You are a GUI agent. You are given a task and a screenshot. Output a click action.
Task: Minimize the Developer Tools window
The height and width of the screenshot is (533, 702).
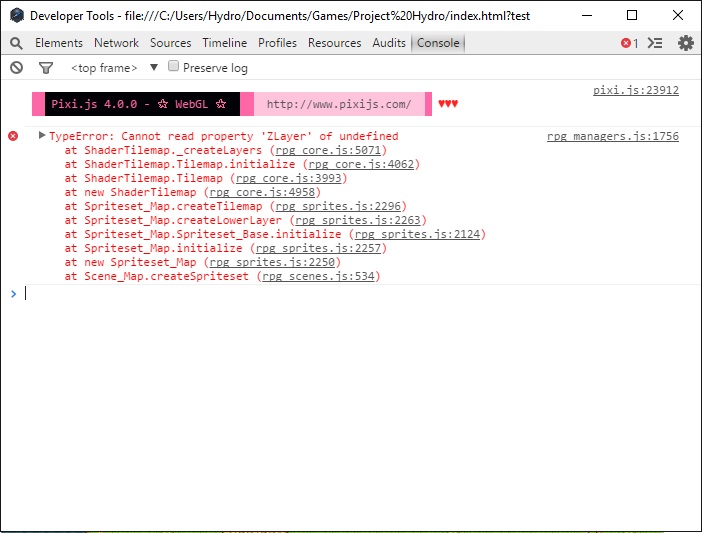[x=587, y=15]
